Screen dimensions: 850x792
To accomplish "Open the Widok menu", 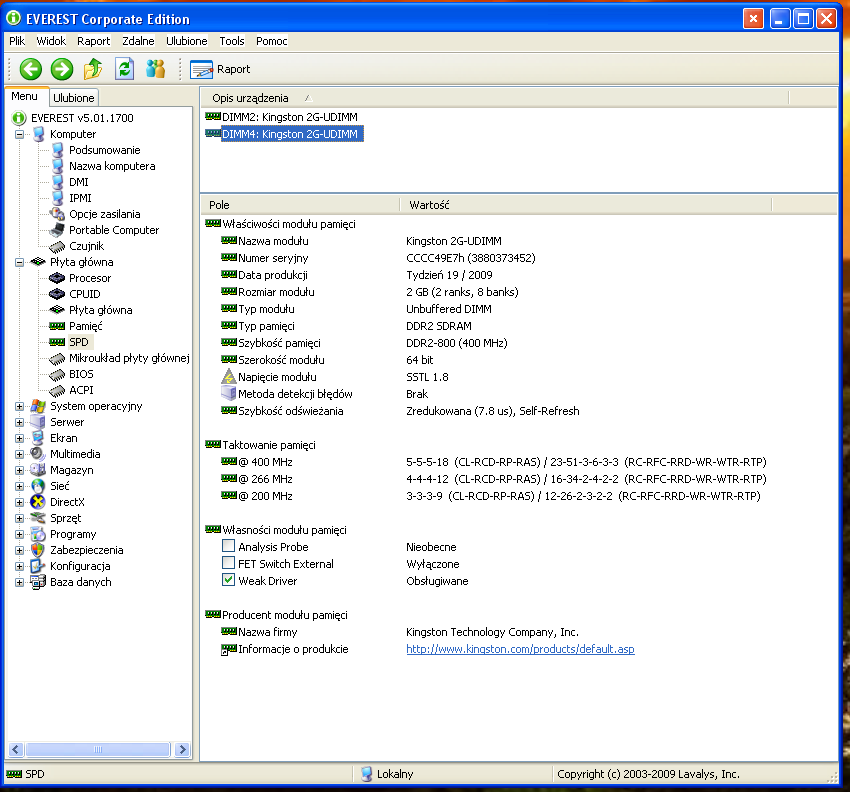I will [x=51, y=41].
